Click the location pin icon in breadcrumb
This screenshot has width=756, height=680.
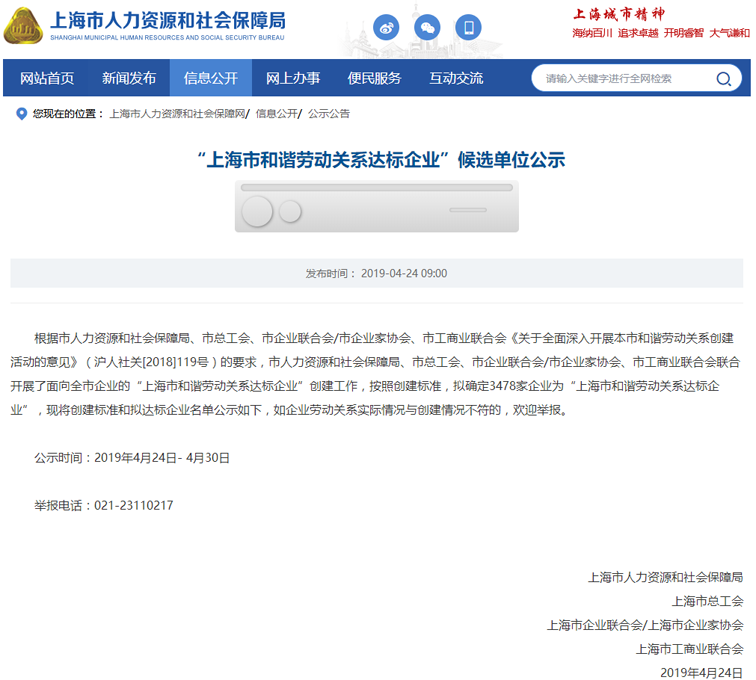click(21, 114)
